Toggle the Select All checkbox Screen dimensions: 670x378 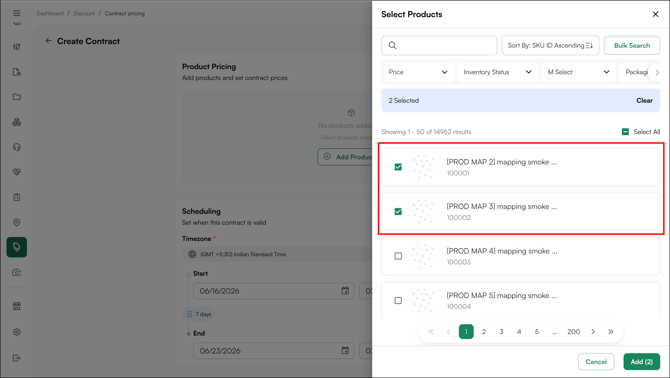[x=625, y=132]
